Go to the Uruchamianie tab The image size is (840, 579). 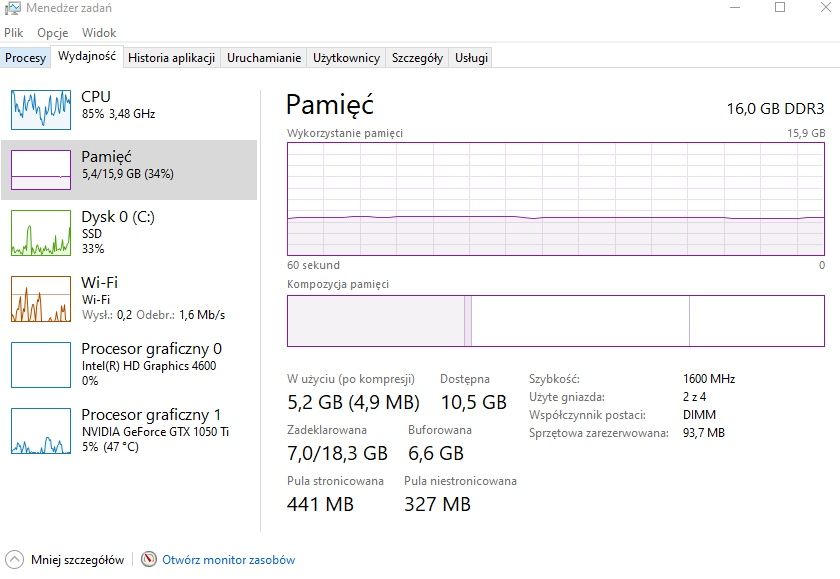tap(264, 58)
